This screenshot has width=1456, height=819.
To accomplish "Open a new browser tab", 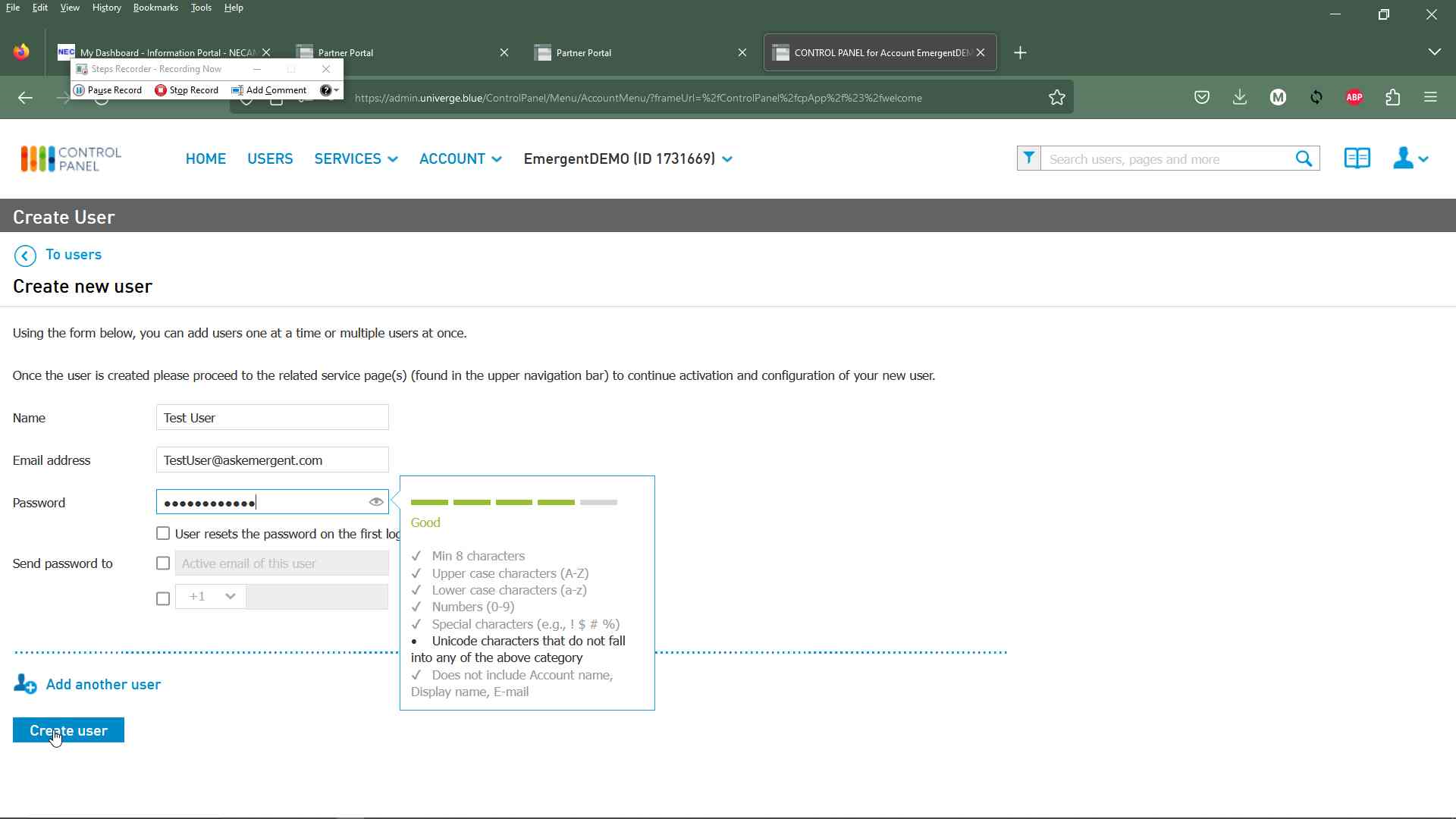I will click(x=1021, y=52).
